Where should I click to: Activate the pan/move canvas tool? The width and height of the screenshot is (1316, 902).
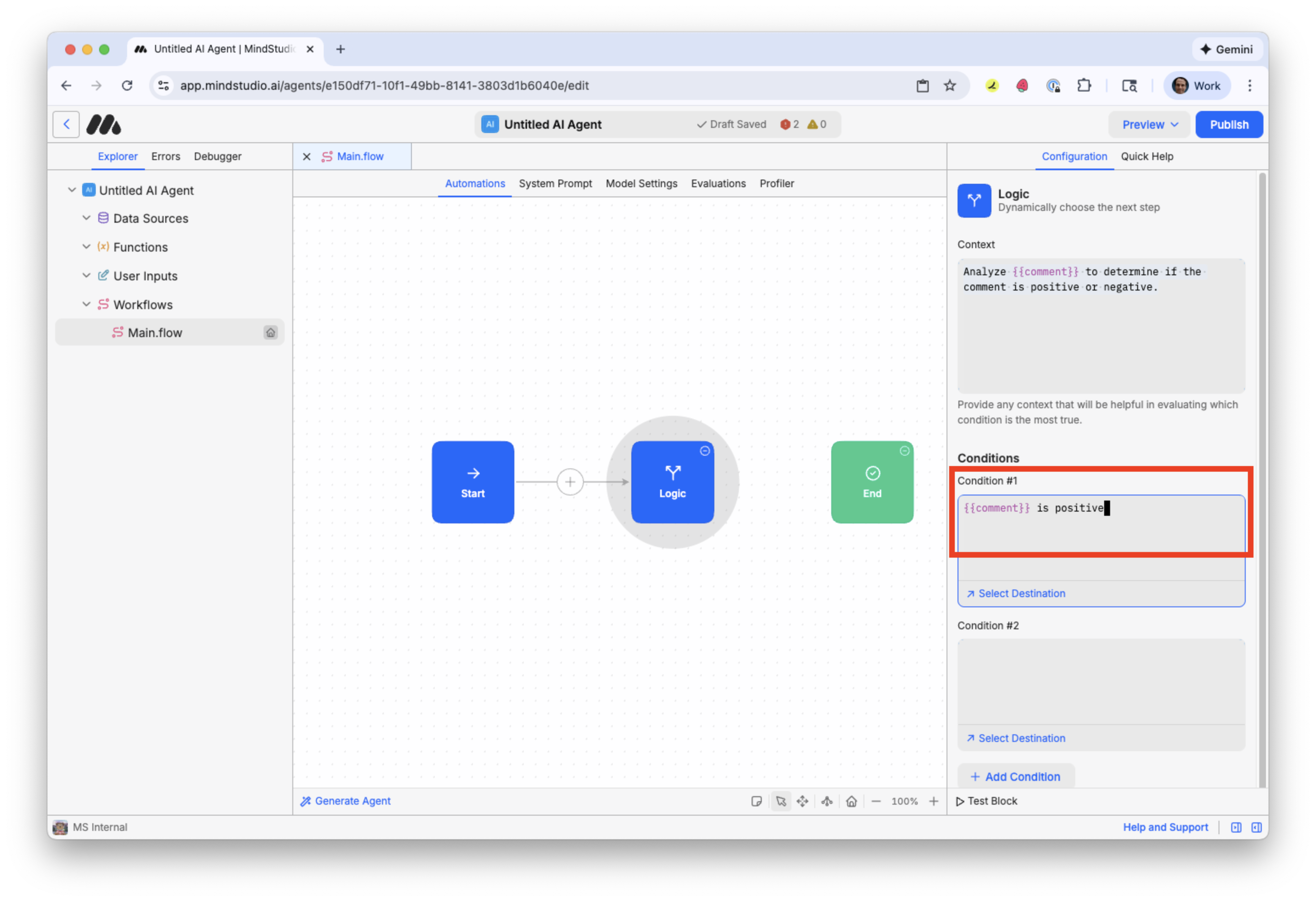click(802, 801)
